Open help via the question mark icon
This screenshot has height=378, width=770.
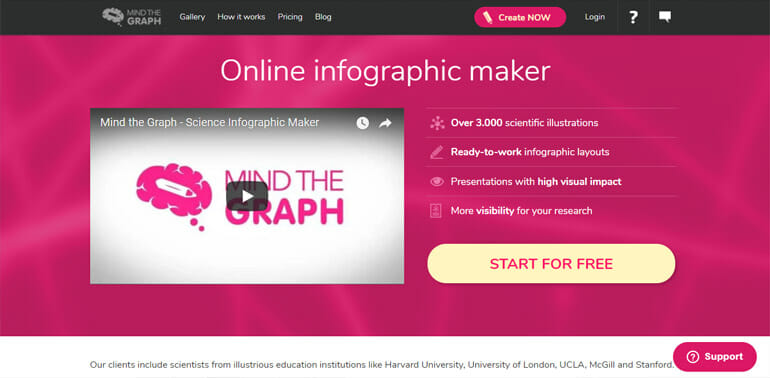point(633,17)
